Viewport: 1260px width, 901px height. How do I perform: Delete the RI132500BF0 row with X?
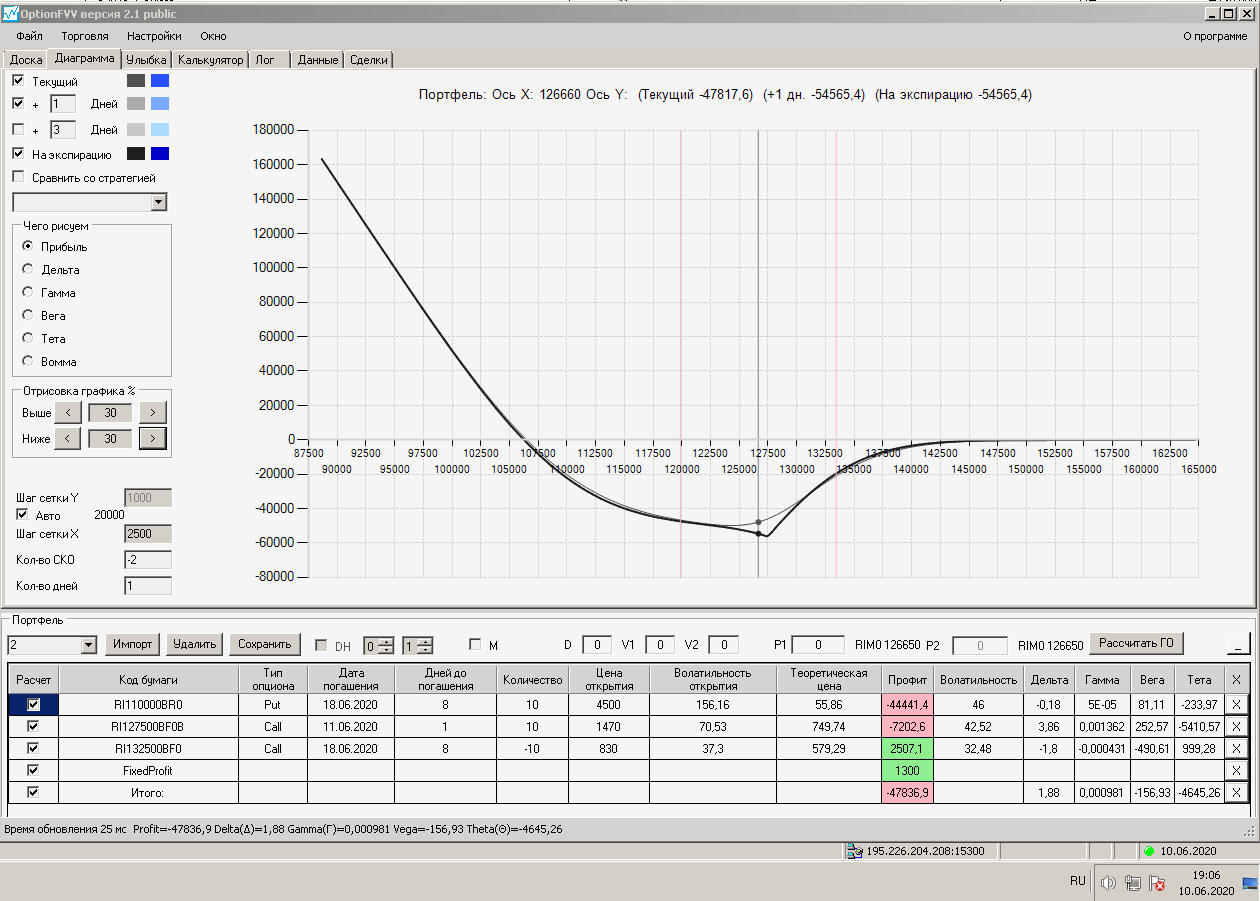coord(1236,748)
